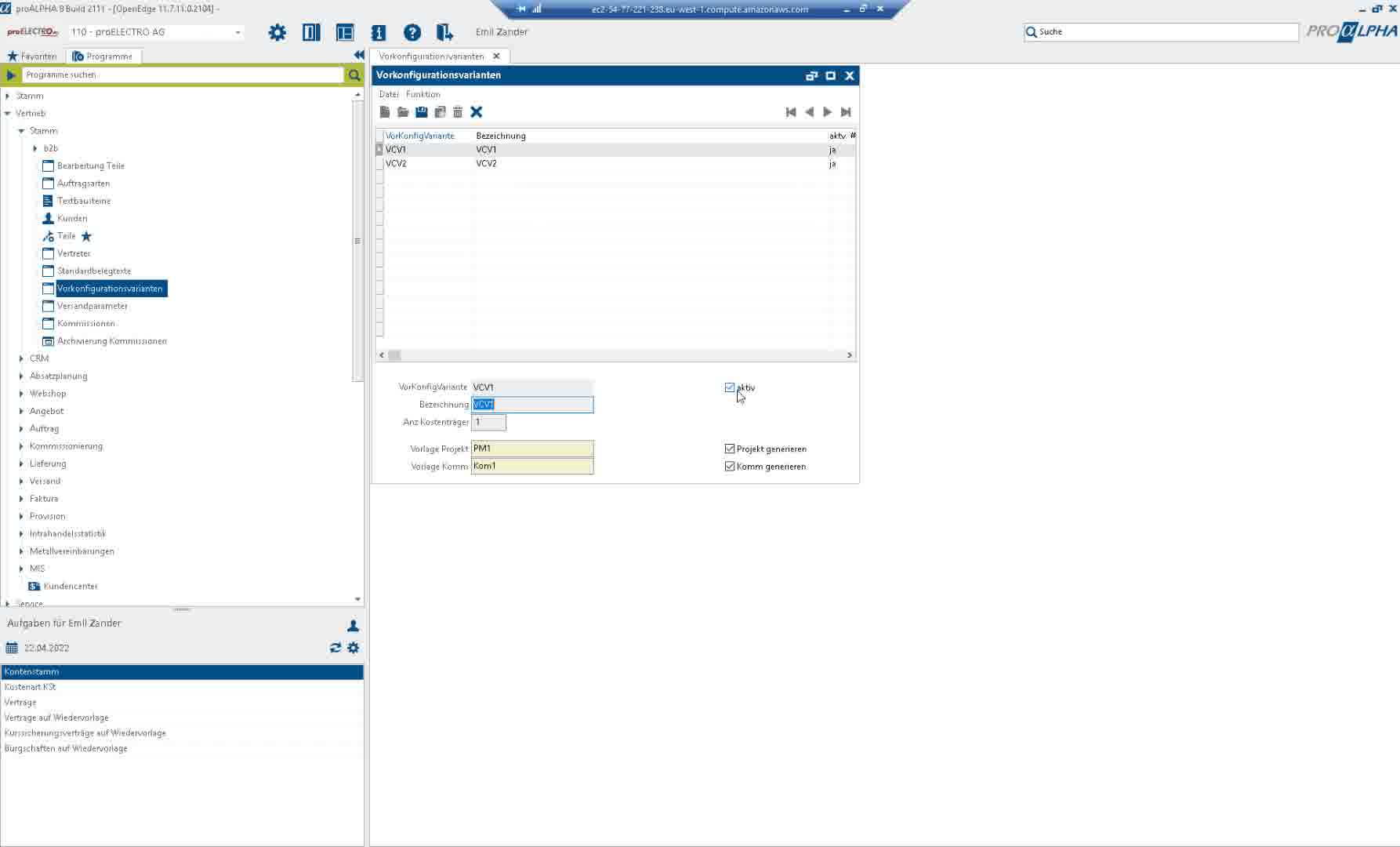1400x847 pixels.
Task: Click the sidebar layout icon
Action: point(345,32)
